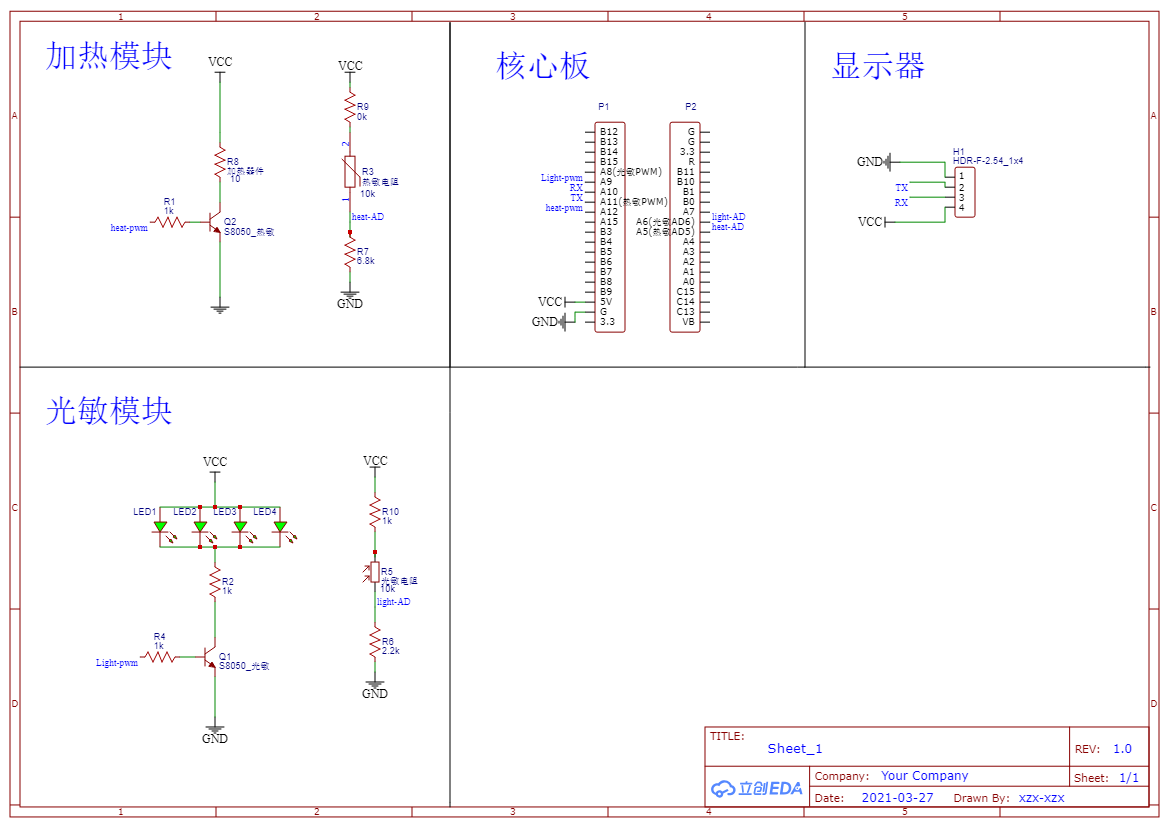The height and width of the screenshot is (828, 1169).
Task: Click heat-AD net label at P2 connector
Action: tap(728, 227)
